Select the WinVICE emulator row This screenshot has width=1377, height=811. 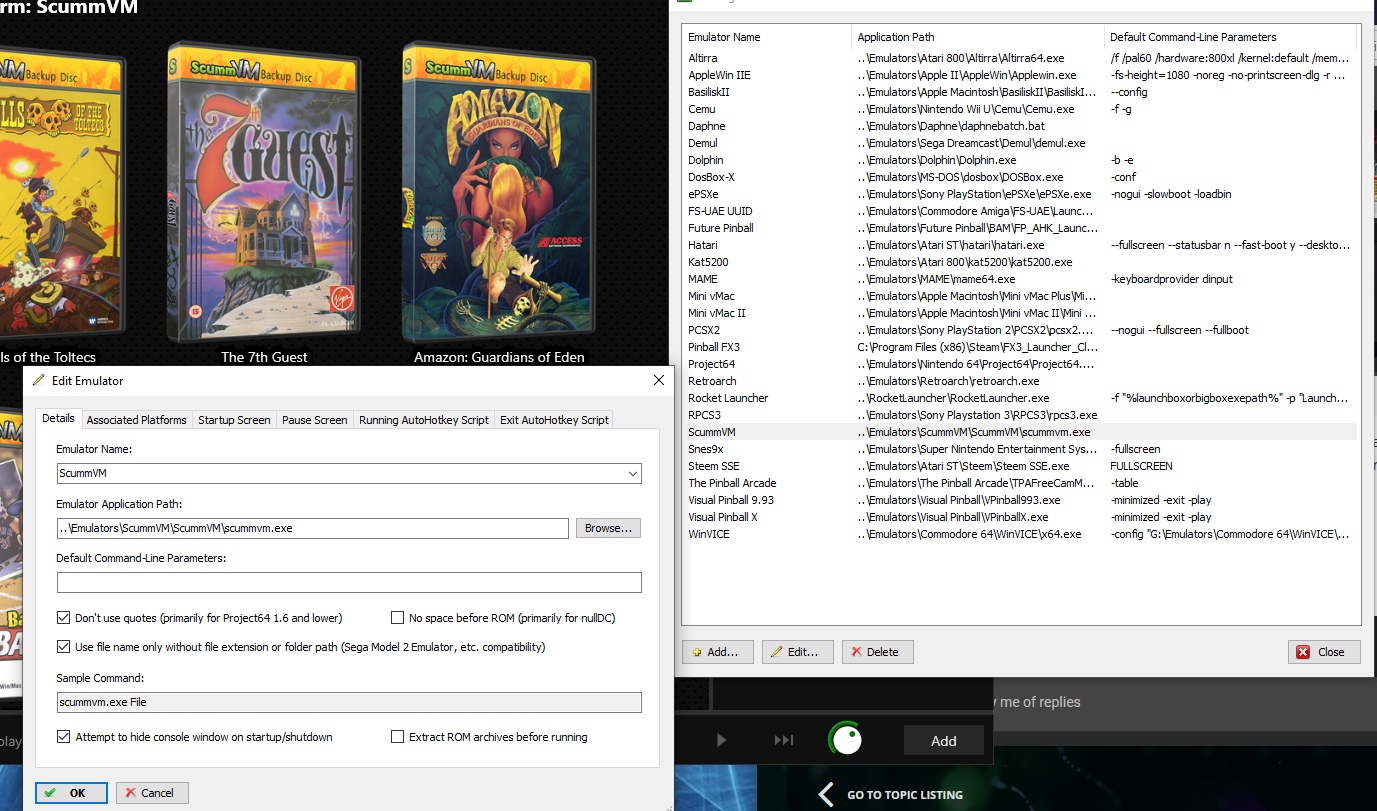[1020, 534]
